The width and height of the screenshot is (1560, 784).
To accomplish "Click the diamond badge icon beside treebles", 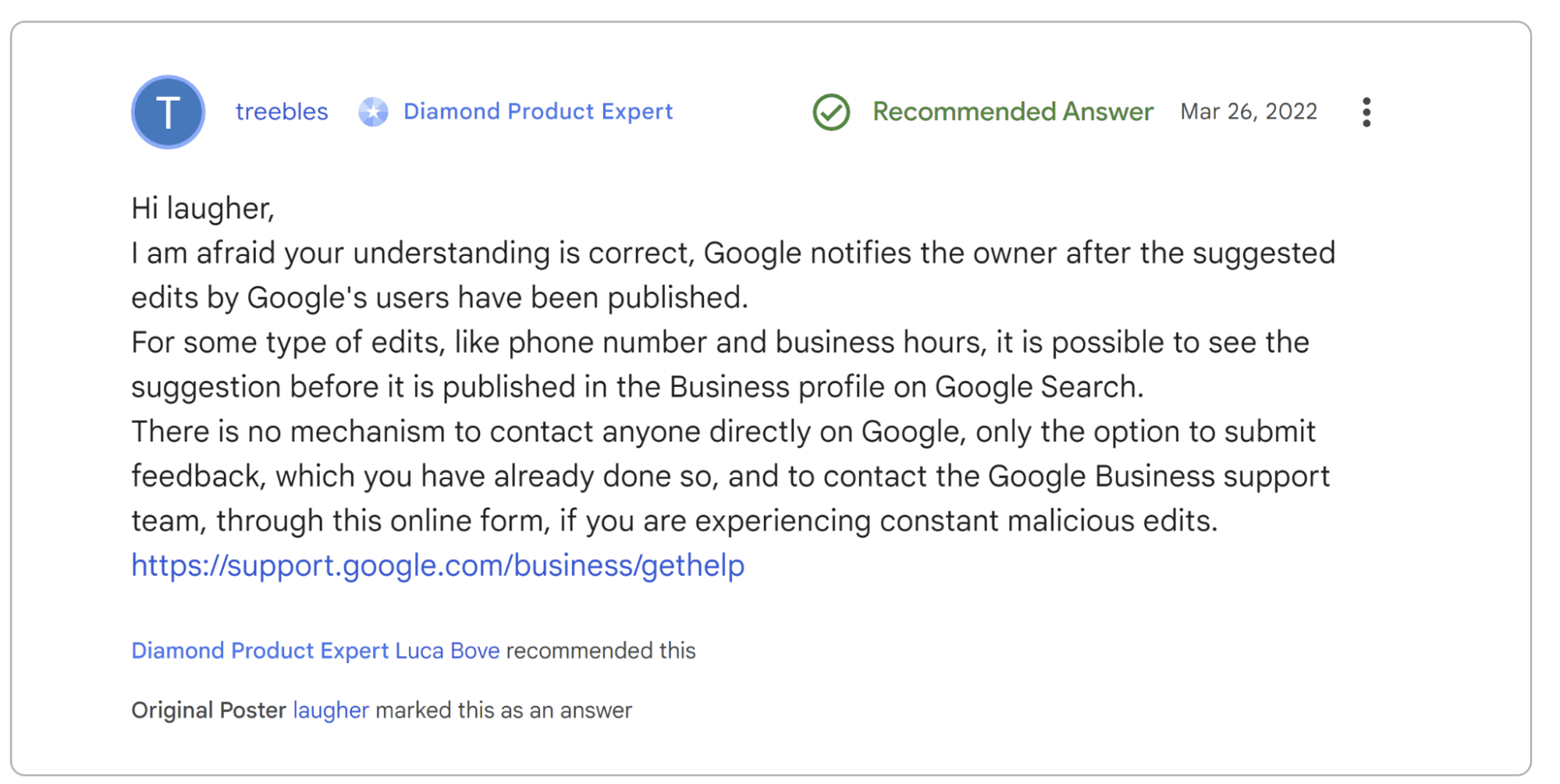I will 373,112.
